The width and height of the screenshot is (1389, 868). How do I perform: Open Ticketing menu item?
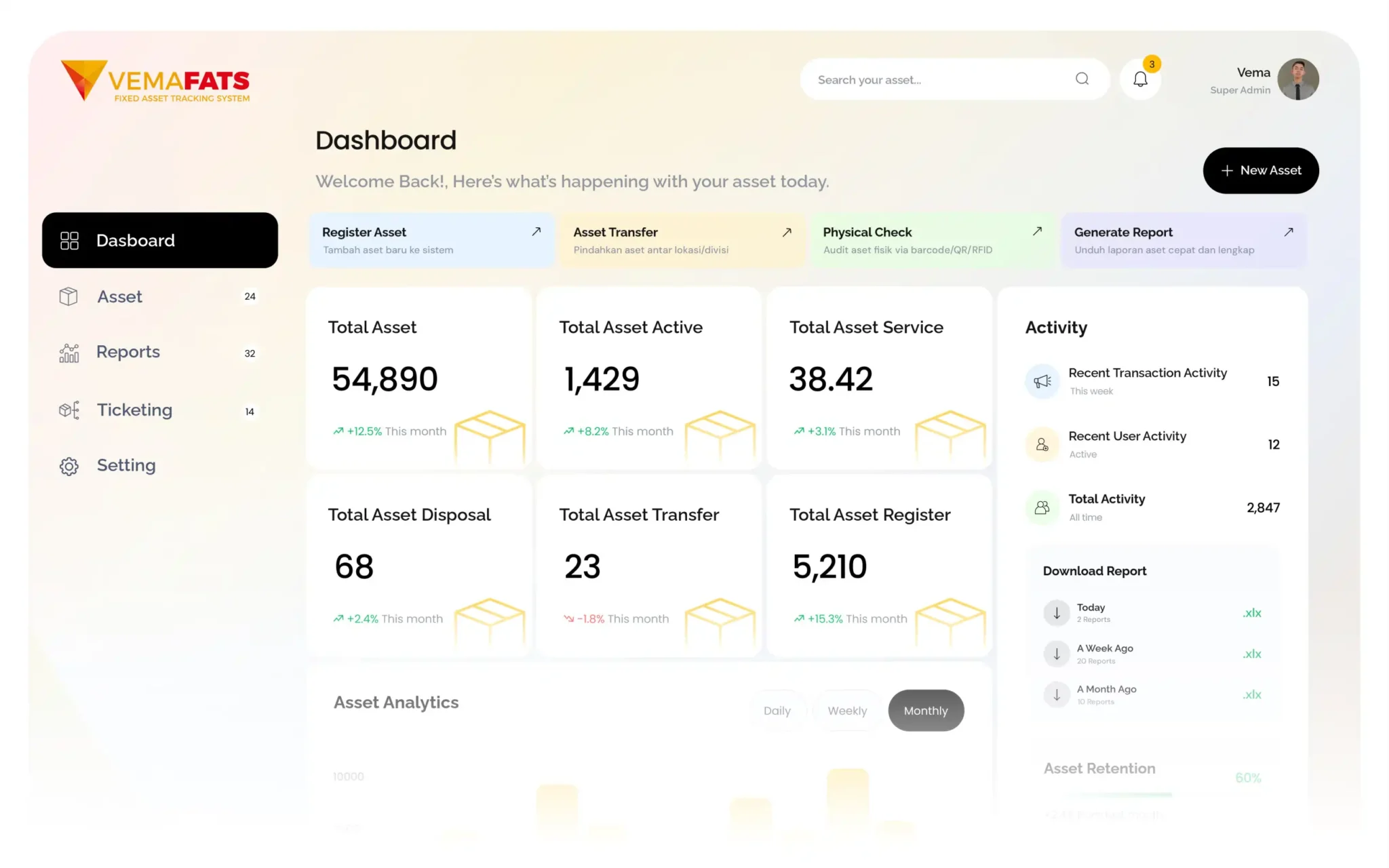coord(134,410)
